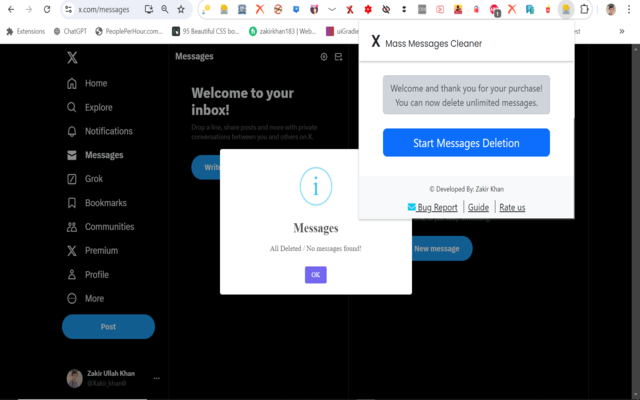
Task: Open Bookmarks in X sidebar
Action: point(96,203)
